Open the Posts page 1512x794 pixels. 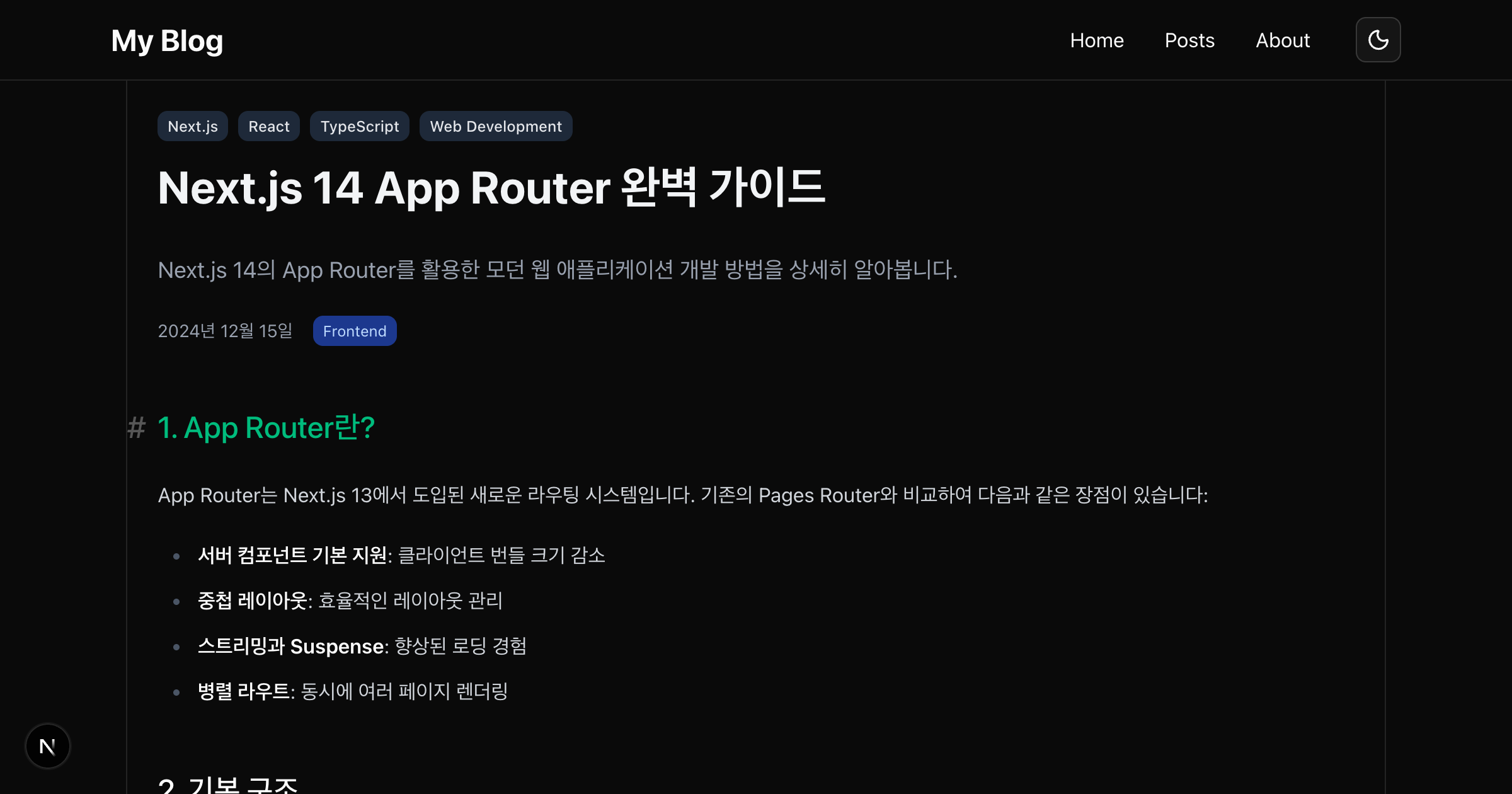(x=1189, y=40)
